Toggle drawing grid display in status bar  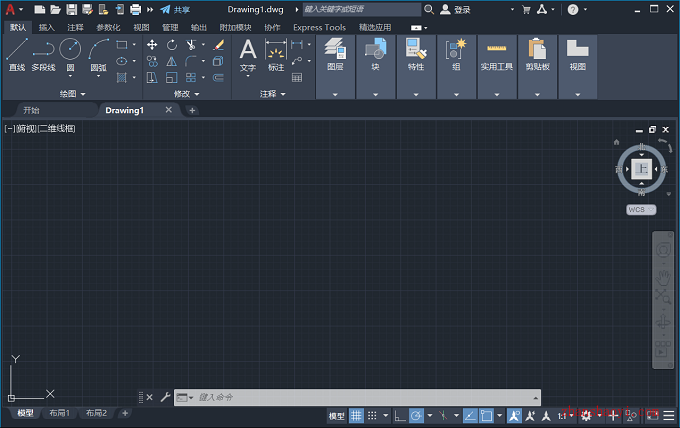point(356,416)
